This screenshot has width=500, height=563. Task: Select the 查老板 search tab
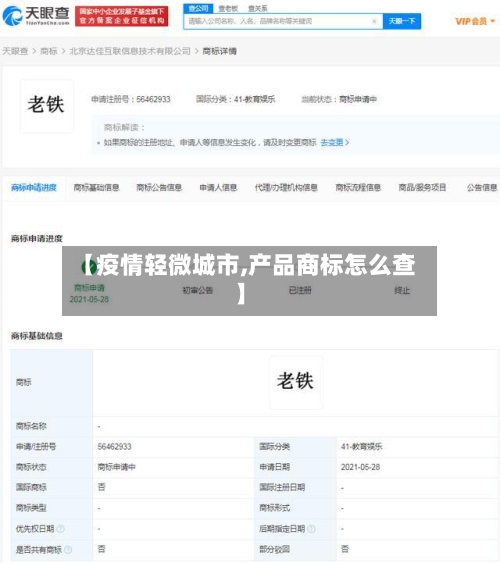tap(228, 8)
